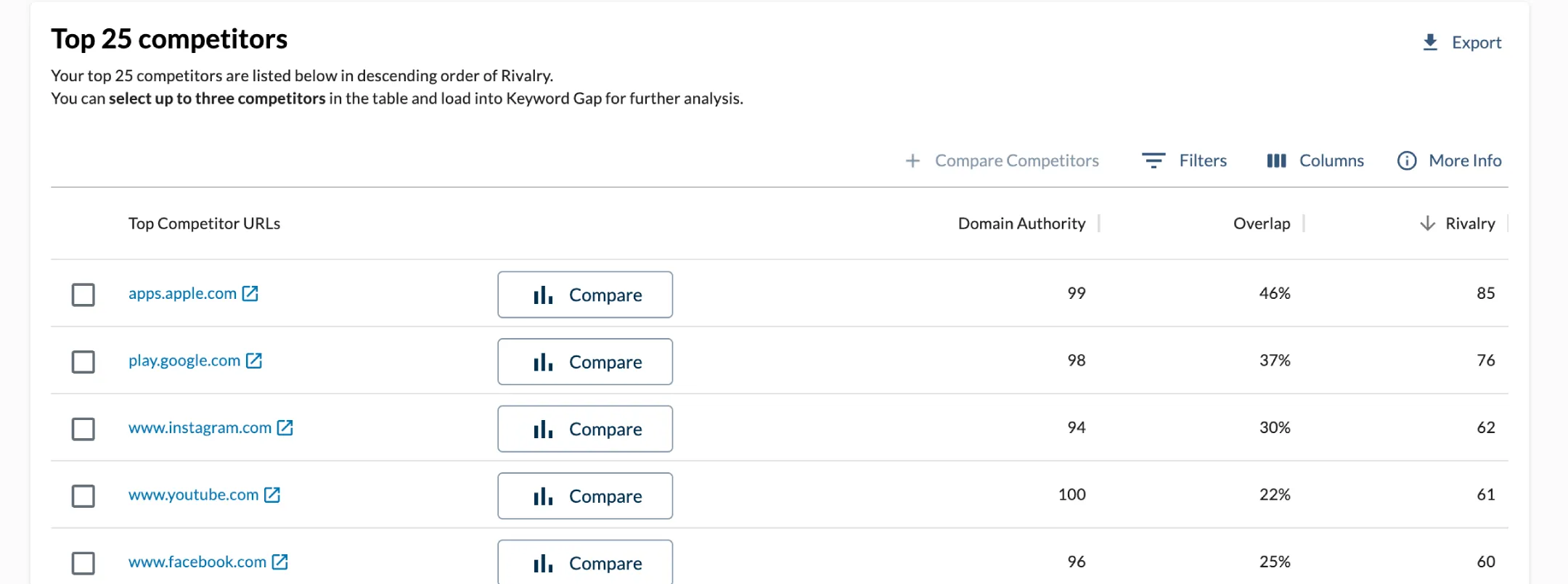Click the Domain Authority value 100
This screenshot has width=1568, height=584.
coord(1072,494)
